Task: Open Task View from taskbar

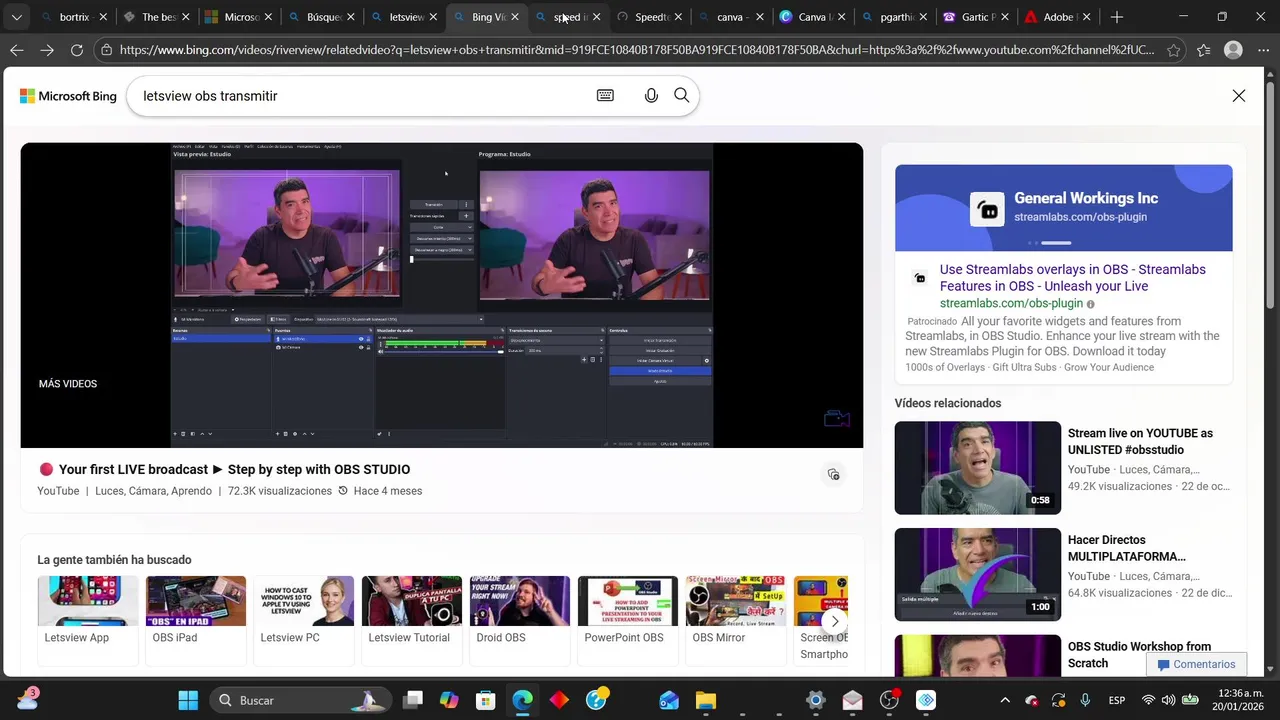Action: (x=412, y=700)
